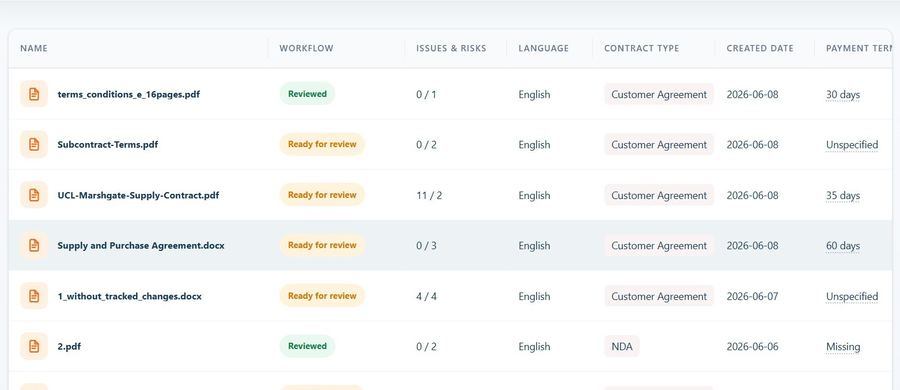Click the Payment Terms column header
This screenshot has width=900, height=390.
[x=859, y=48]
